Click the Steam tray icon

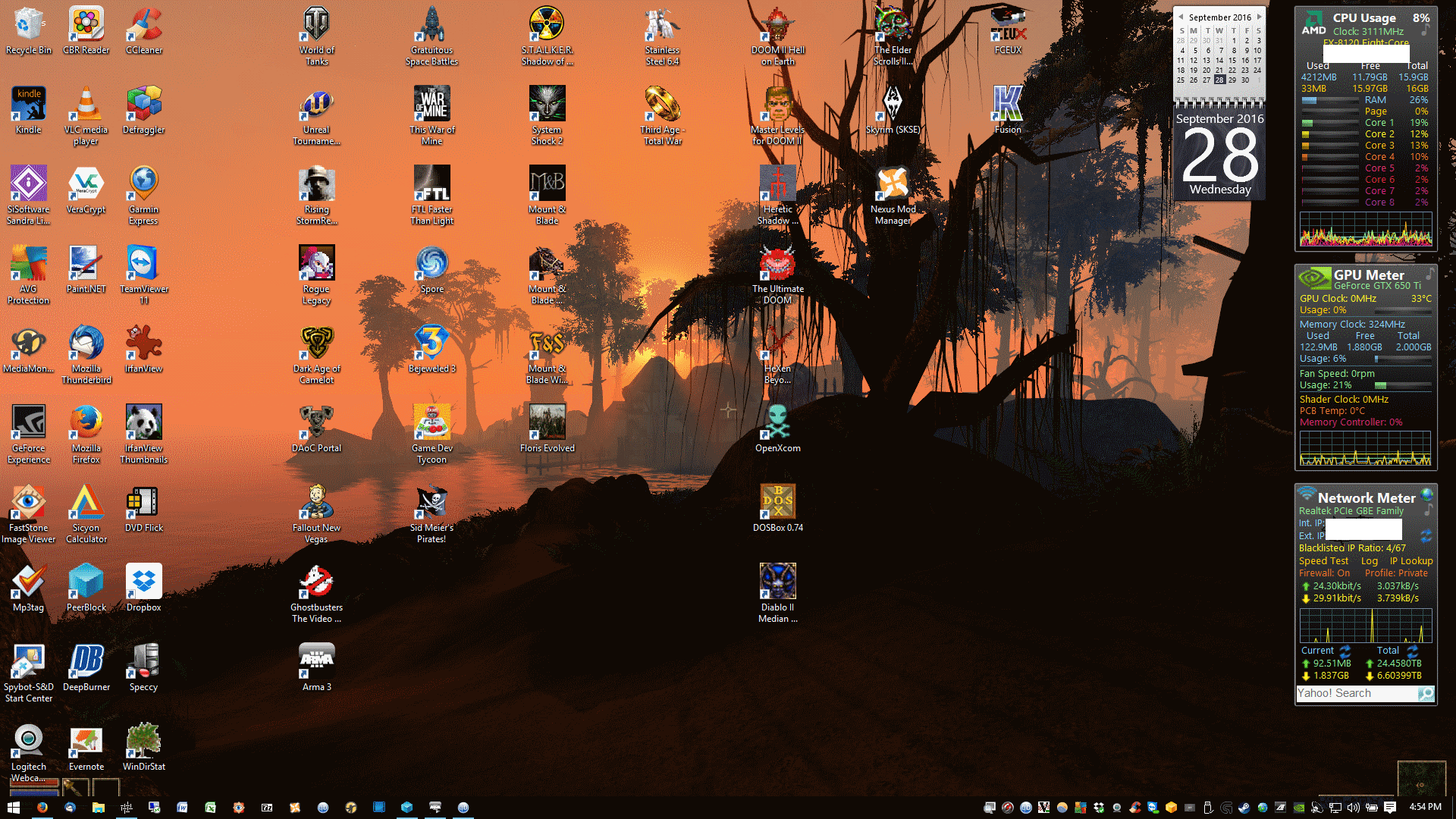(1244, 808)
